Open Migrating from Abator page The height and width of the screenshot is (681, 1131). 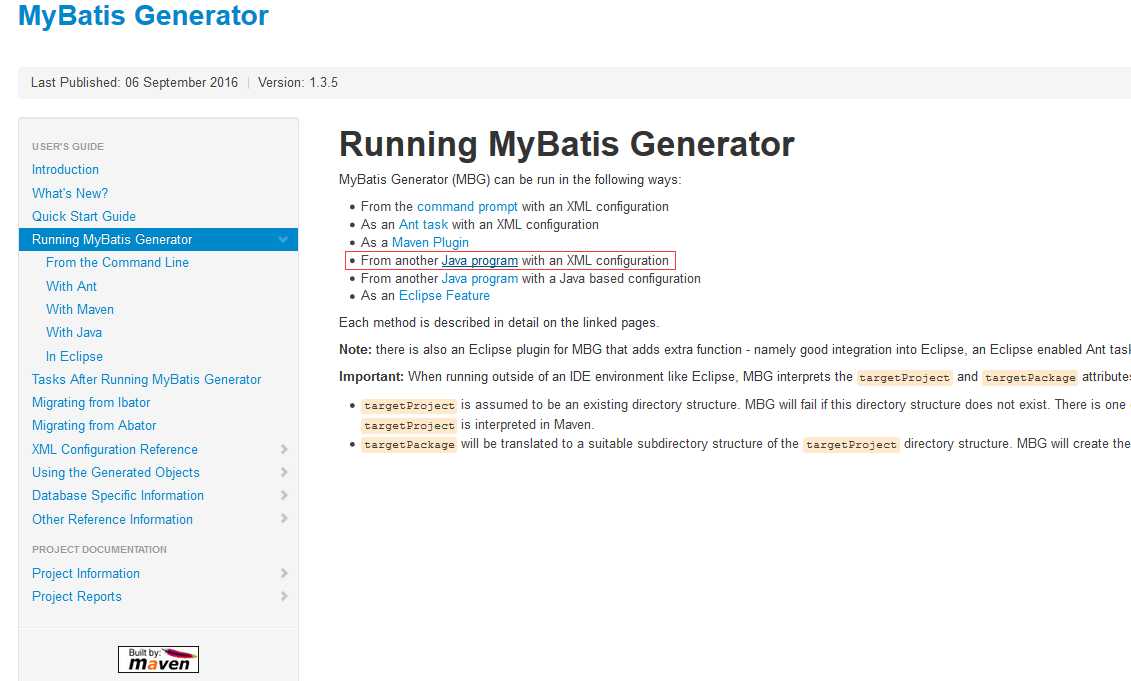pyautogui.click(x=94, y=426)
